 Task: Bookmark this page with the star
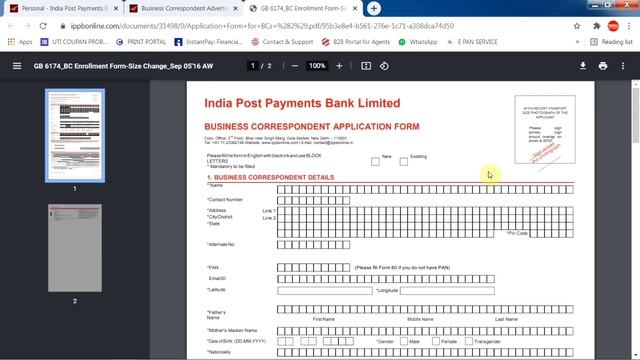pos(577,26)
